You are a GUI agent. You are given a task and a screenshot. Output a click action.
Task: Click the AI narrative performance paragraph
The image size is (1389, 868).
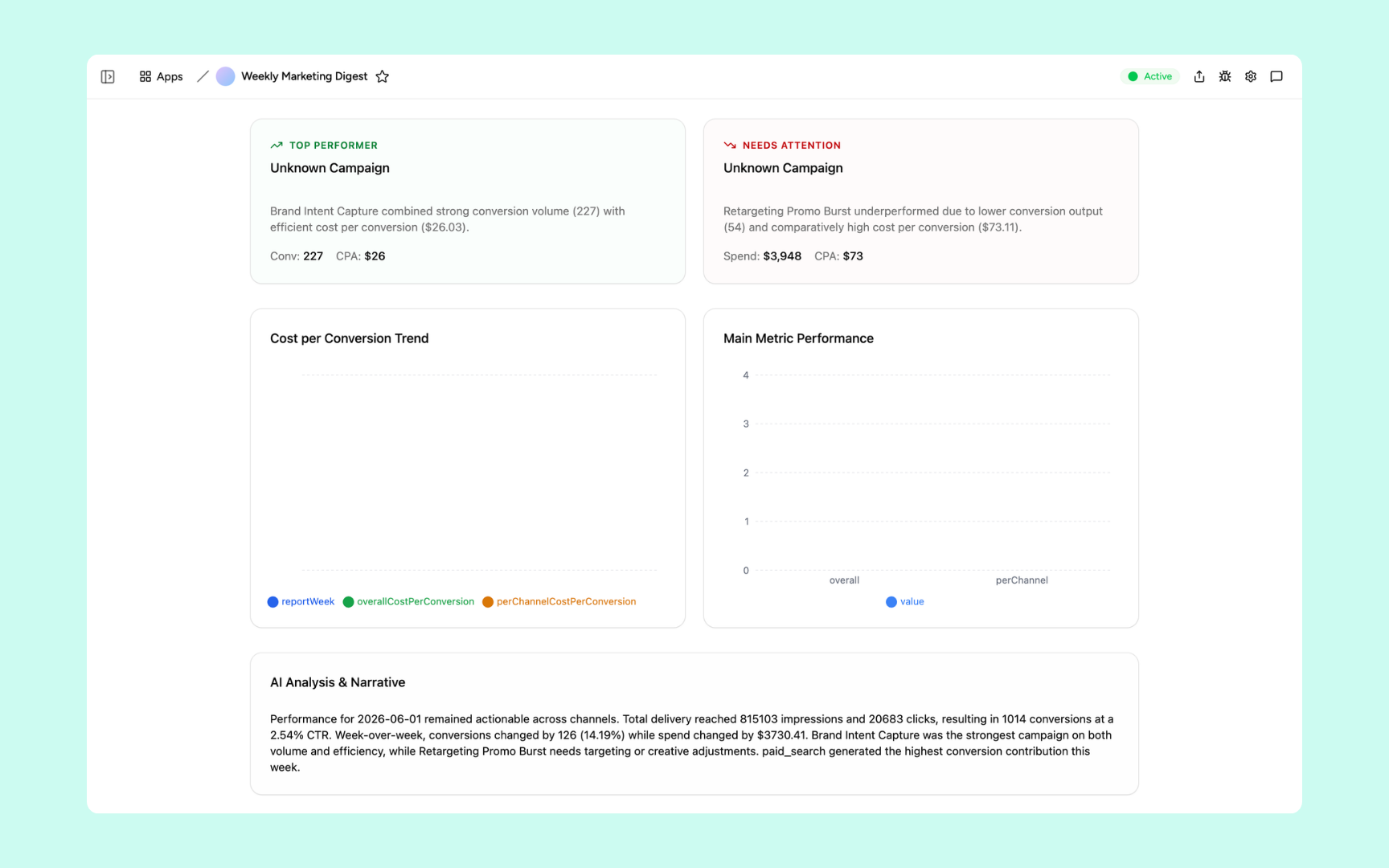point(692,743)
